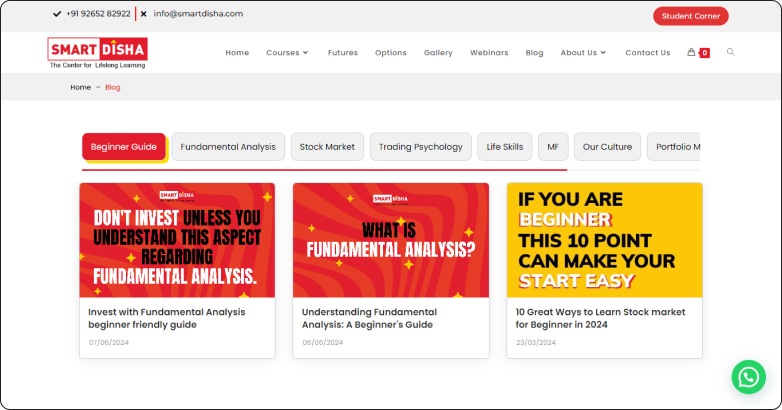Click the 23/03/2024 post date
The image size is (782, 410).
tap(536, 342)
